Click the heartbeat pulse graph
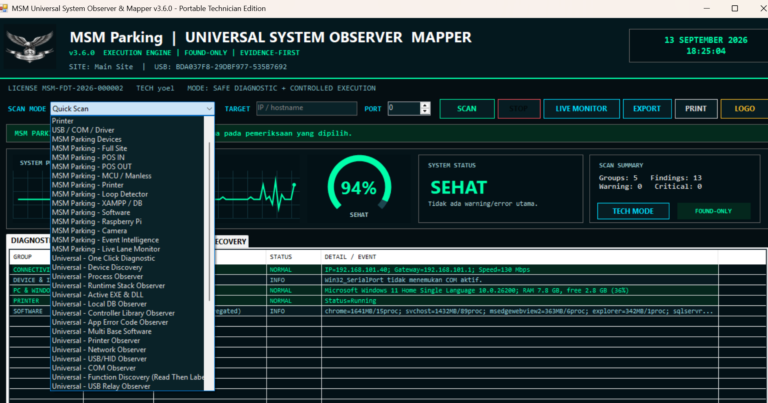Viewport: 768px width, 403px height. (x=258, y=193)
